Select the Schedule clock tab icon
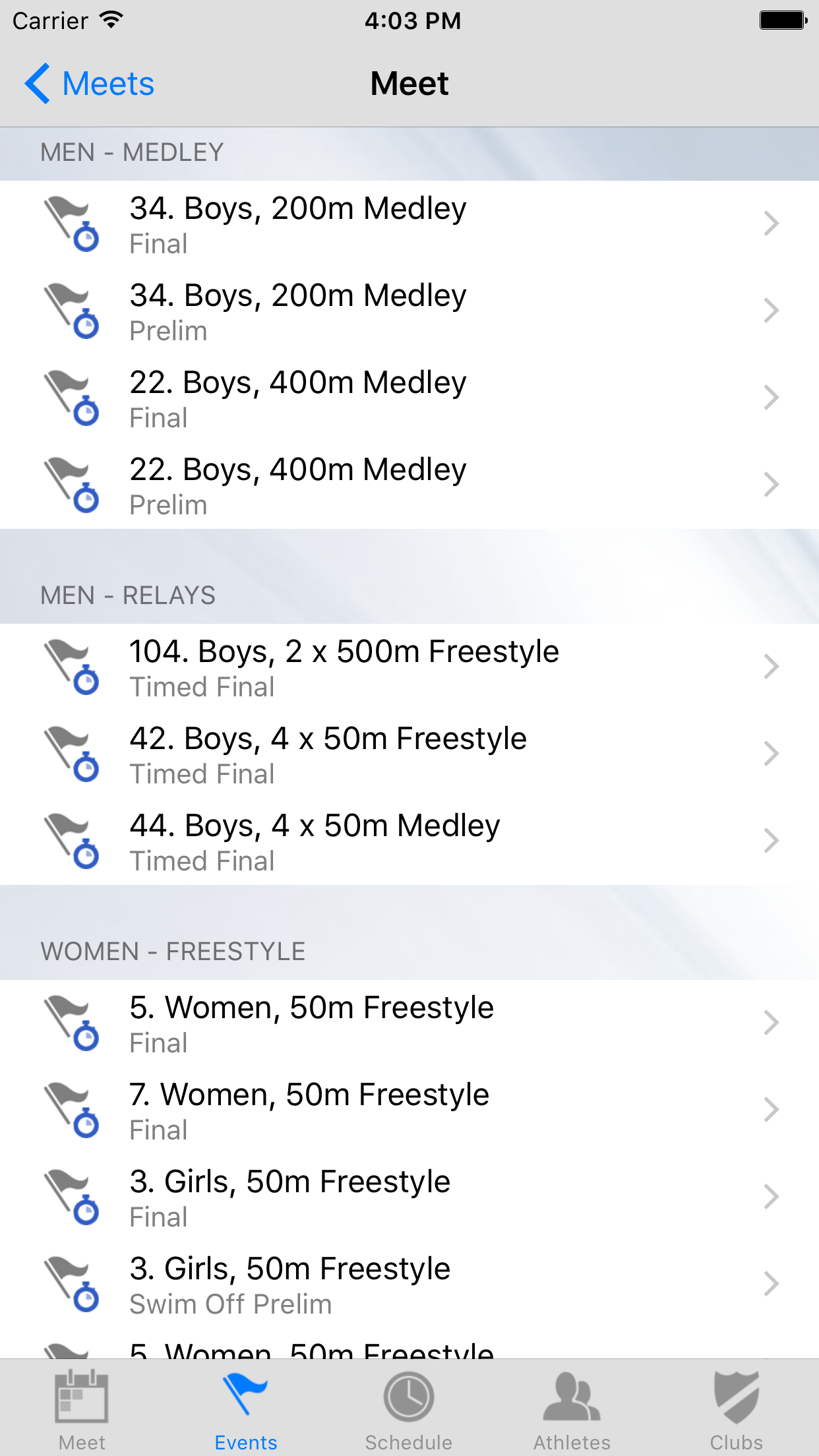 (x=409, y=1397)
